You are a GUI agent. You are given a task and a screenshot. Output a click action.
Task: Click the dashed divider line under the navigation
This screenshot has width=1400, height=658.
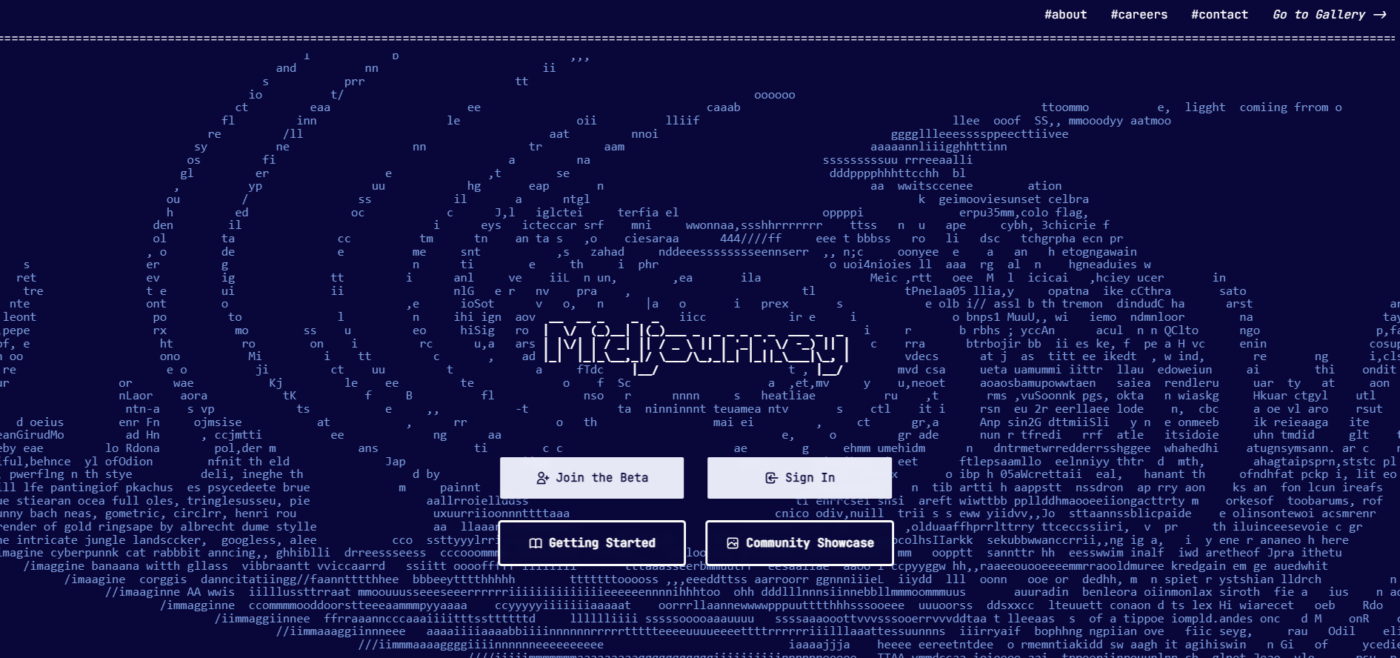pos(700,38)
